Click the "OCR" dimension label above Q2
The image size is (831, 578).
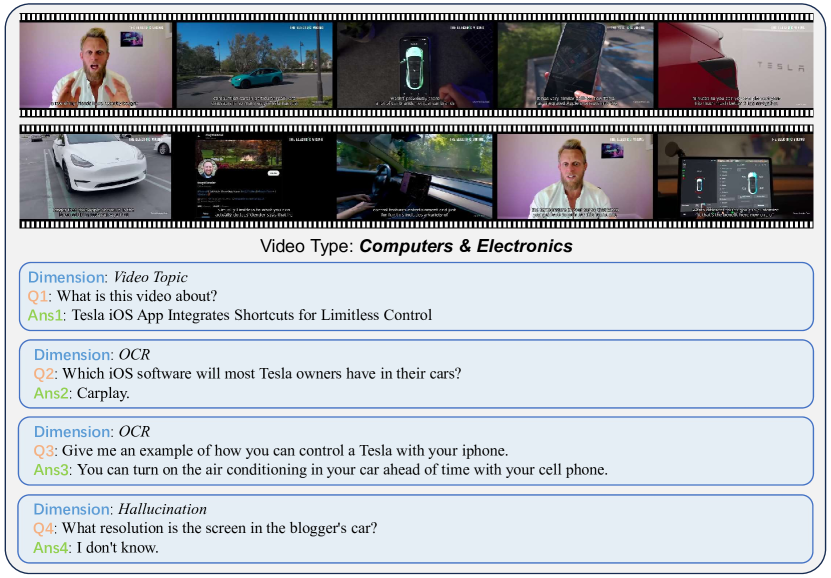click(134, 354)
